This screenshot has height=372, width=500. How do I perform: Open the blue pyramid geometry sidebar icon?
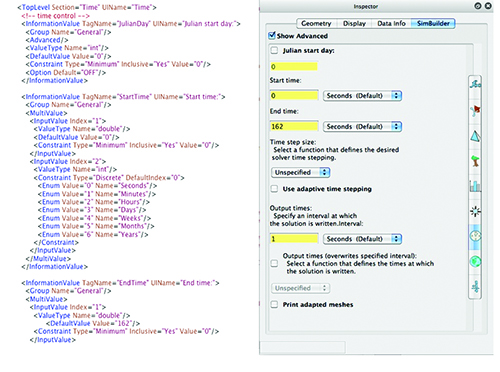point(475,136)
